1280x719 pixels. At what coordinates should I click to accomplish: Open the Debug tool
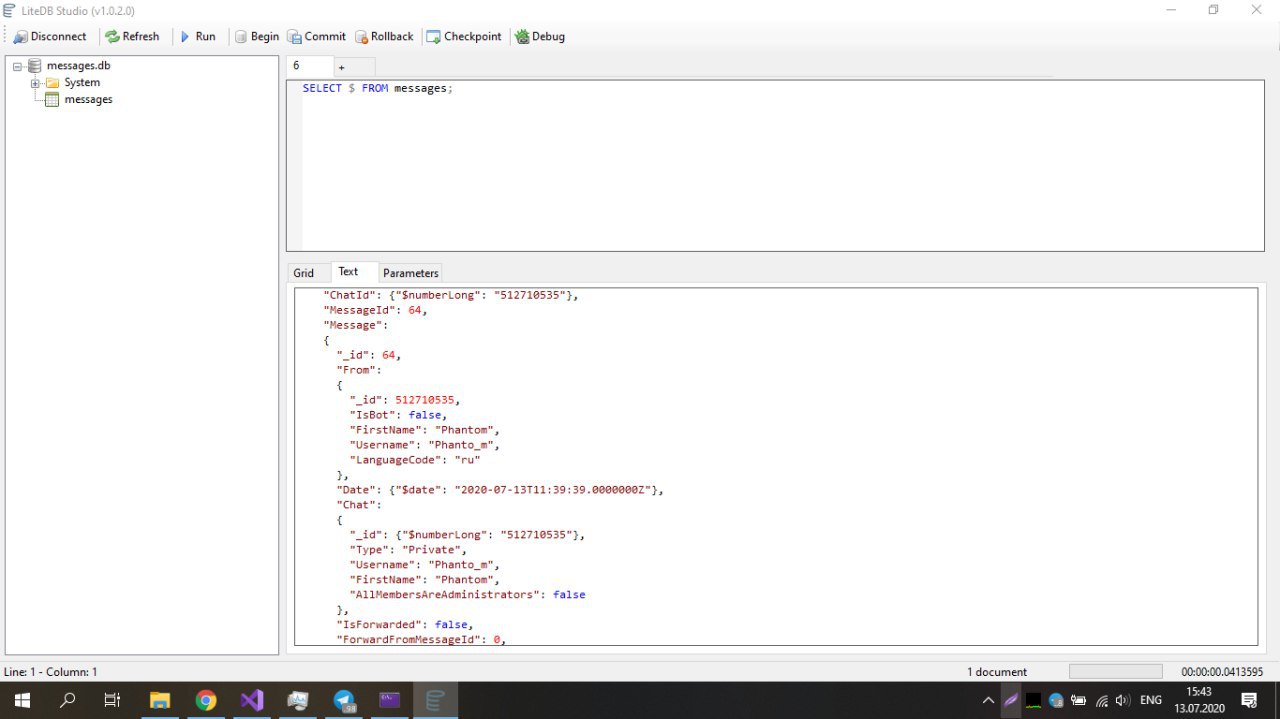coord(540,36)
